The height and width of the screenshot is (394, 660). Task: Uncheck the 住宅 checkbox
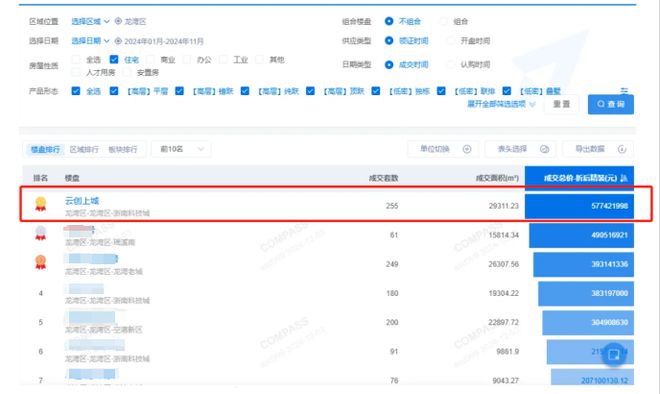114,60
